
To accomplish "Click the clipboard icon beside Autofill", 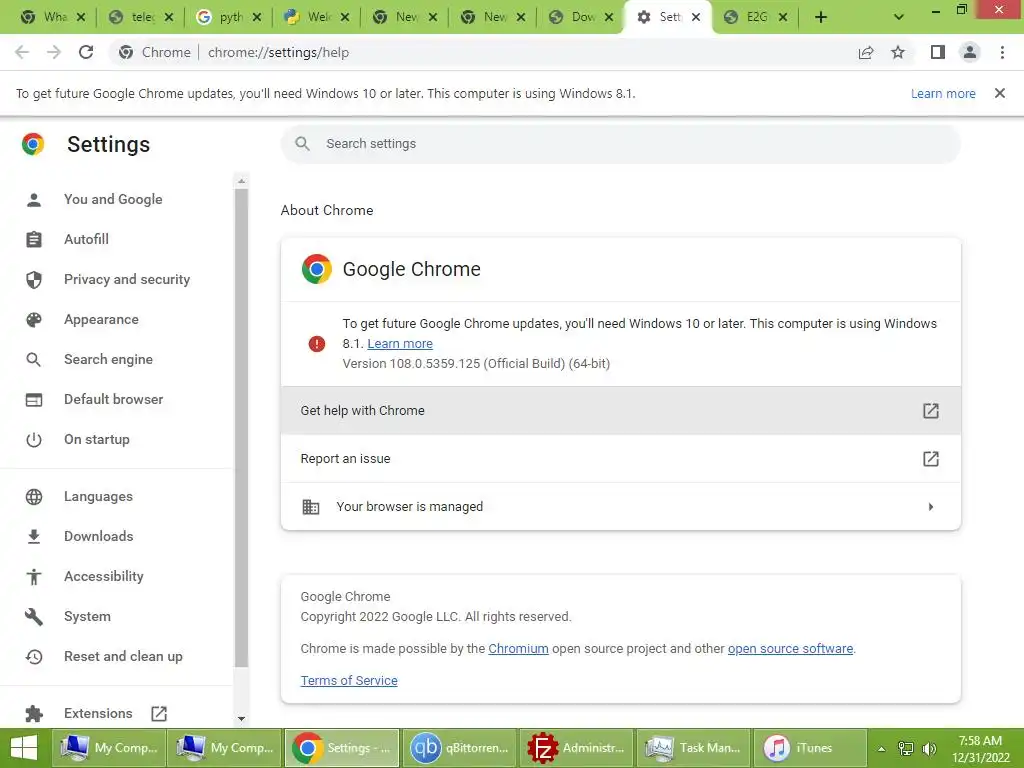I will pyautogui.click(x=34, y=240).
